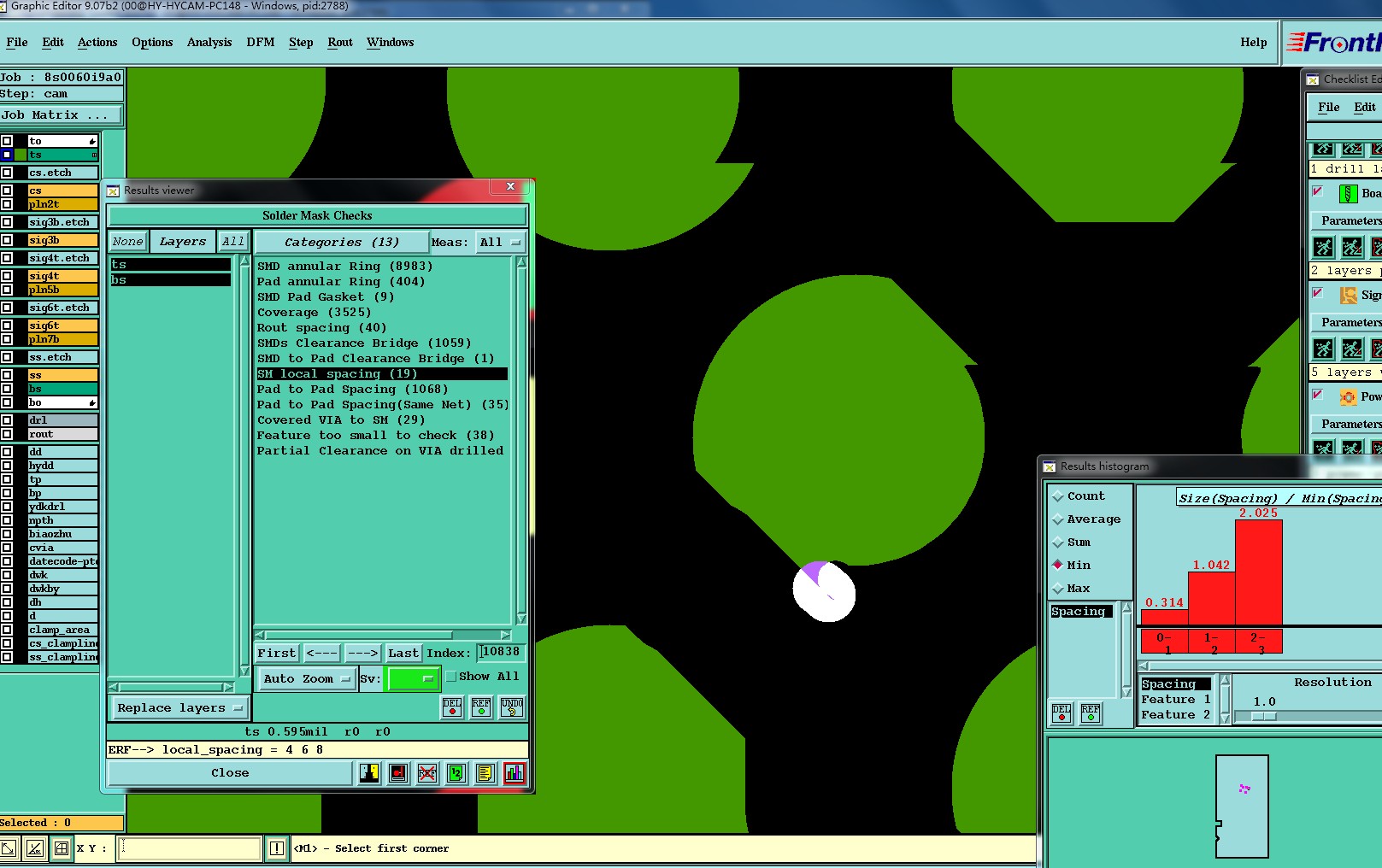The width and height of the screenshot is (1382, 868).
Task: Click the All layers button
Action: point(232,242)
